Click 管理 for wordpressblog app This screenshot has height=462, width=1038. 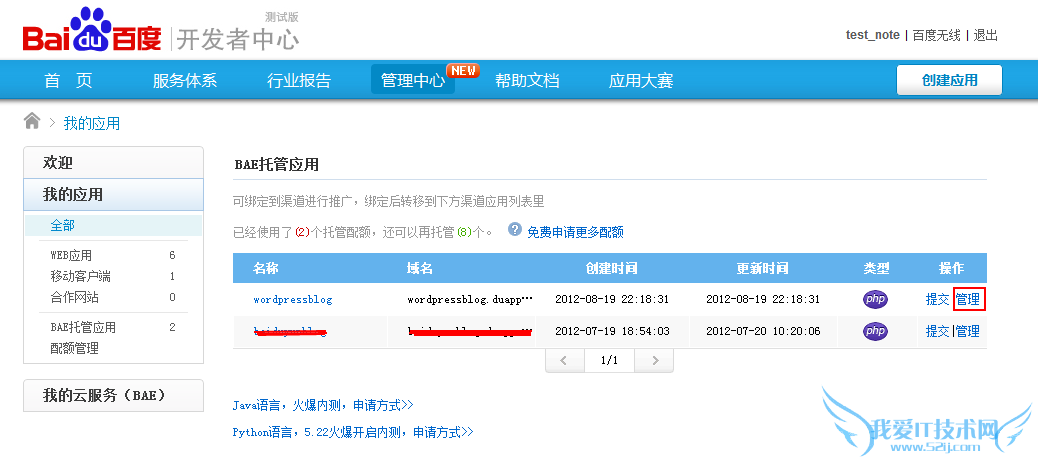click(968, 299)
